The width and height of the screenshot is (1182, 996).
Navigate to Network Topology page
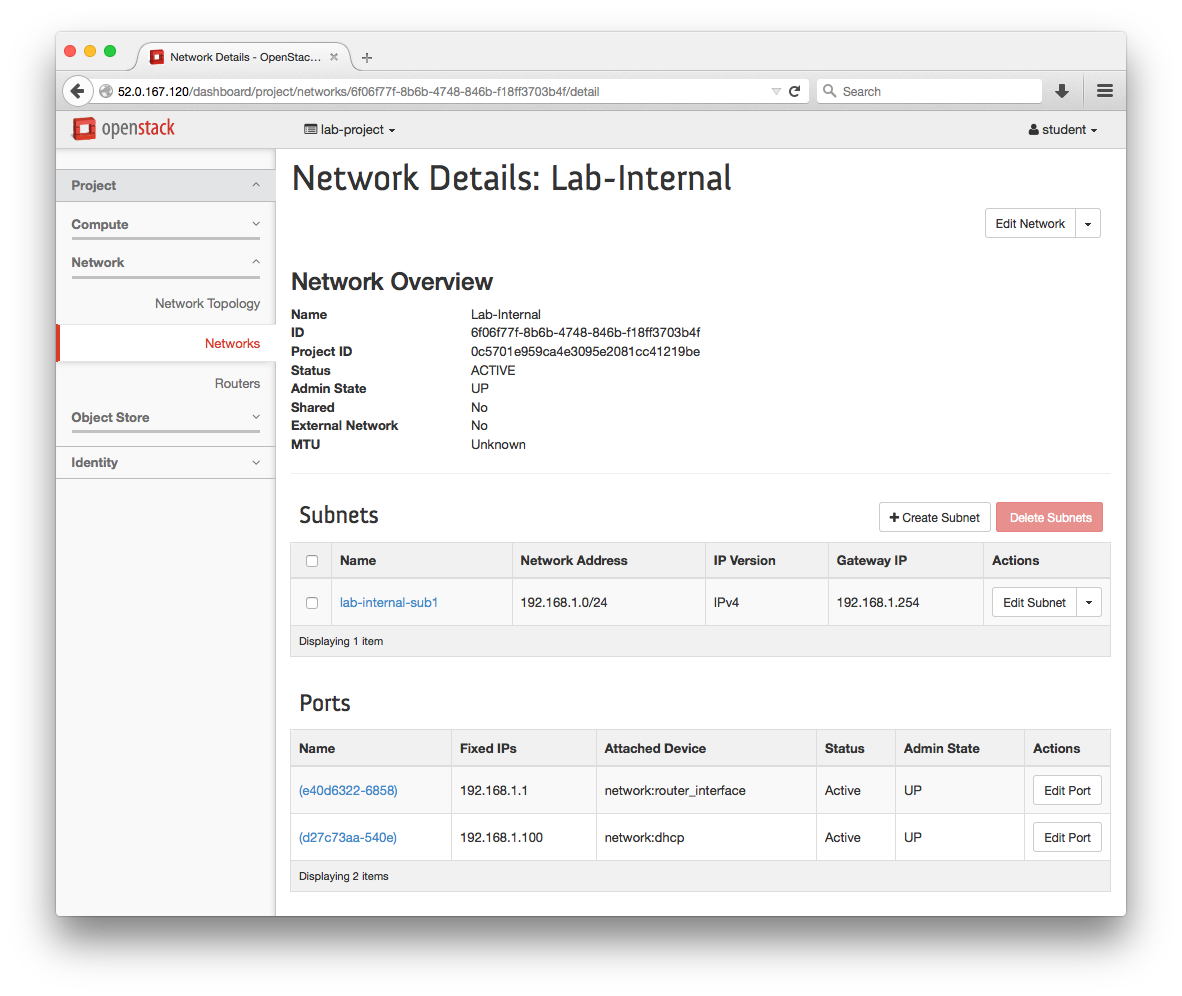tap(207, 303)
